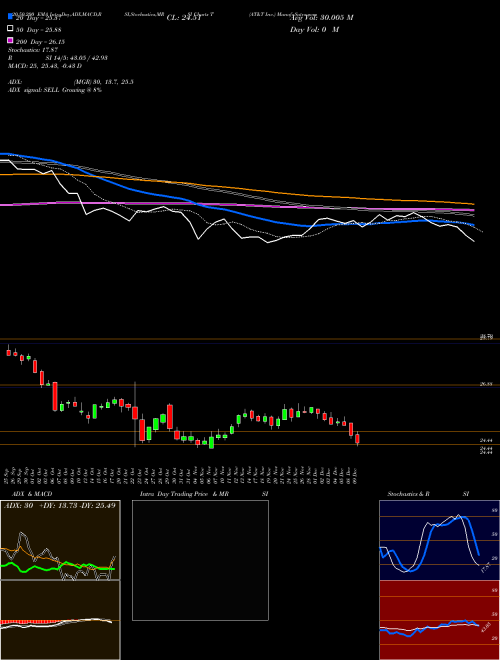
Task: Open the empty intraday trading price chart box
Action: [x=200, y=560]
